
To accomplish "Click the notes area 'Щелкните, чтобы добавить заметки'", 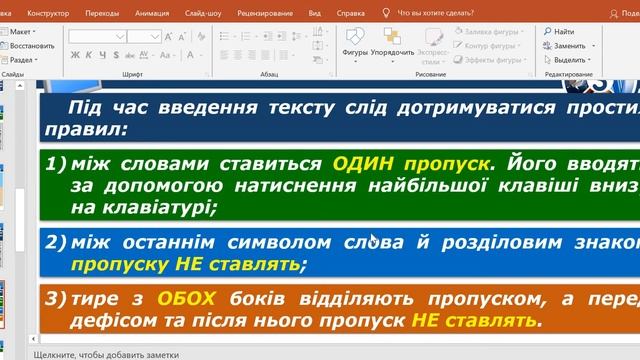I will 106,355.
